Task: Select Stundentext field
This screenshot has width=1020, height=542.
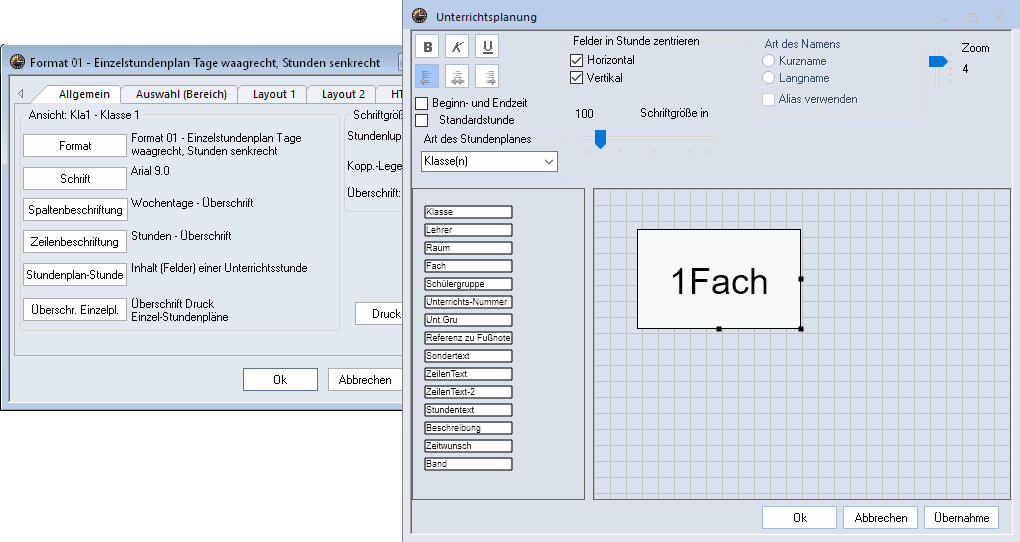Action: (x=468, y=410)
